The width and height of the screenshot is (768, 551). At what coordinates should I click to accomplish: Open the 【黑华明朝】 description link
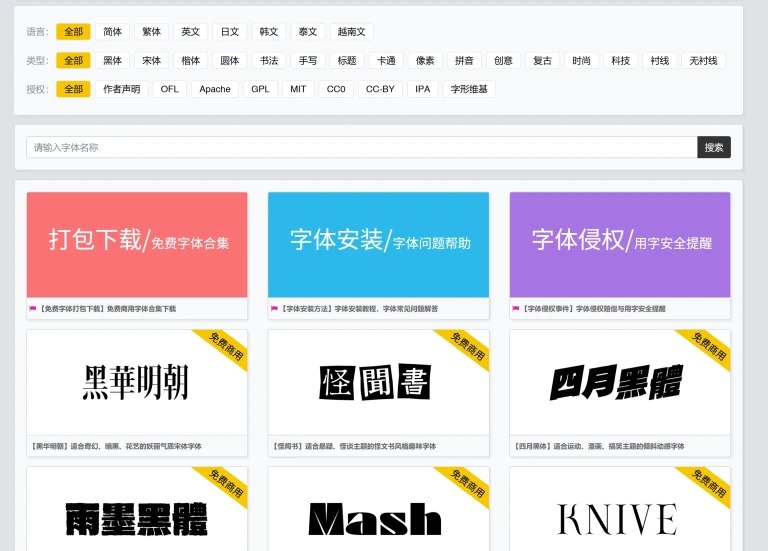116,446
